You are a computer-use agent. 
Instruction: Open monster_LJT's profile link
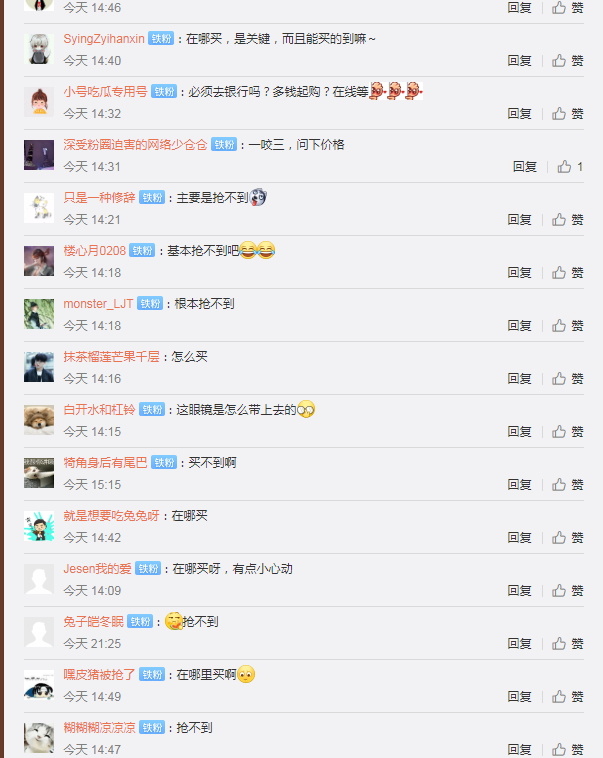tap(98, 304)
